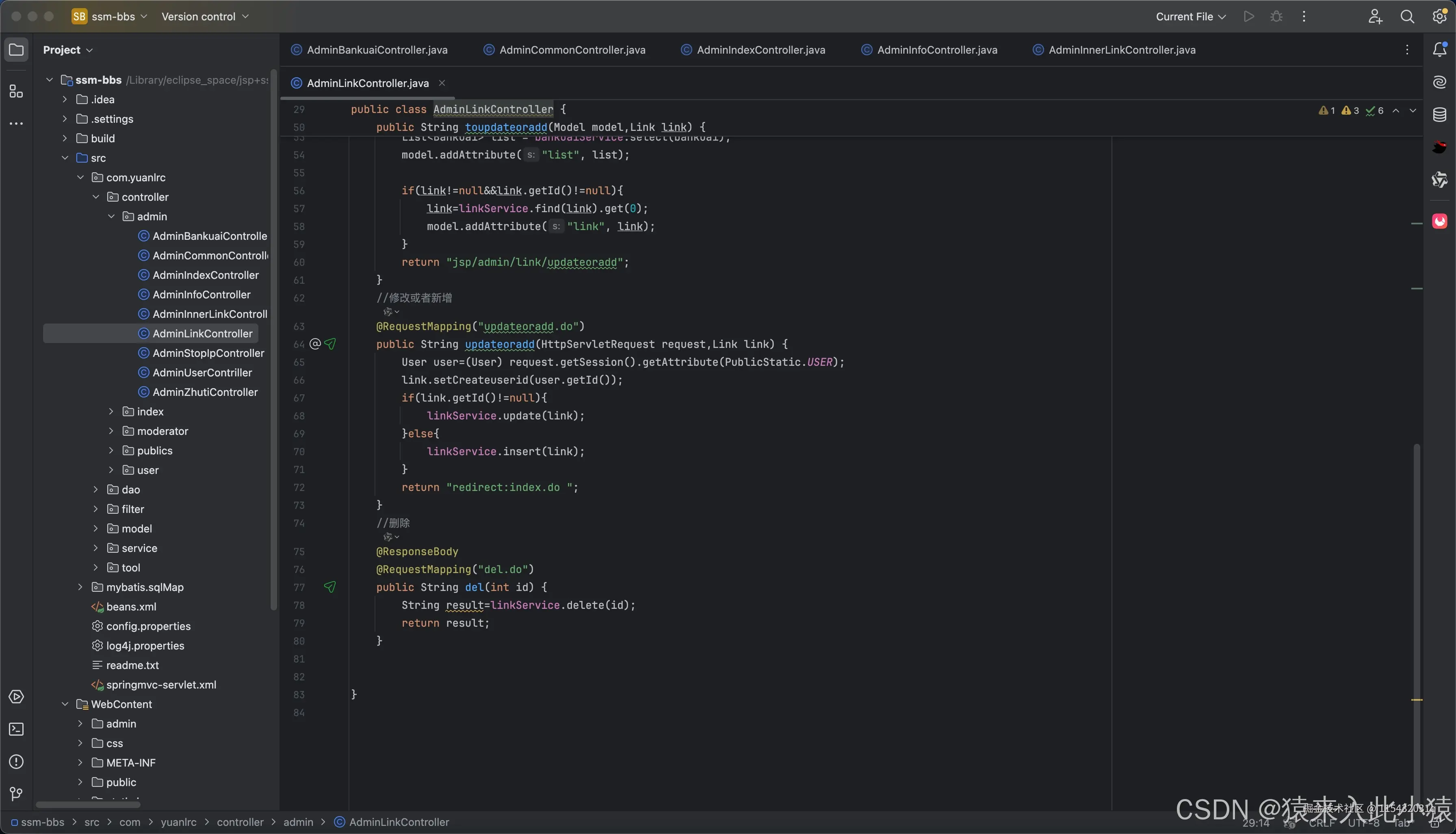Click the Search Everywhere magnifier icon
This screenshot has height=834, width=1456.
pyautogui.click(x=1407, y=17)
